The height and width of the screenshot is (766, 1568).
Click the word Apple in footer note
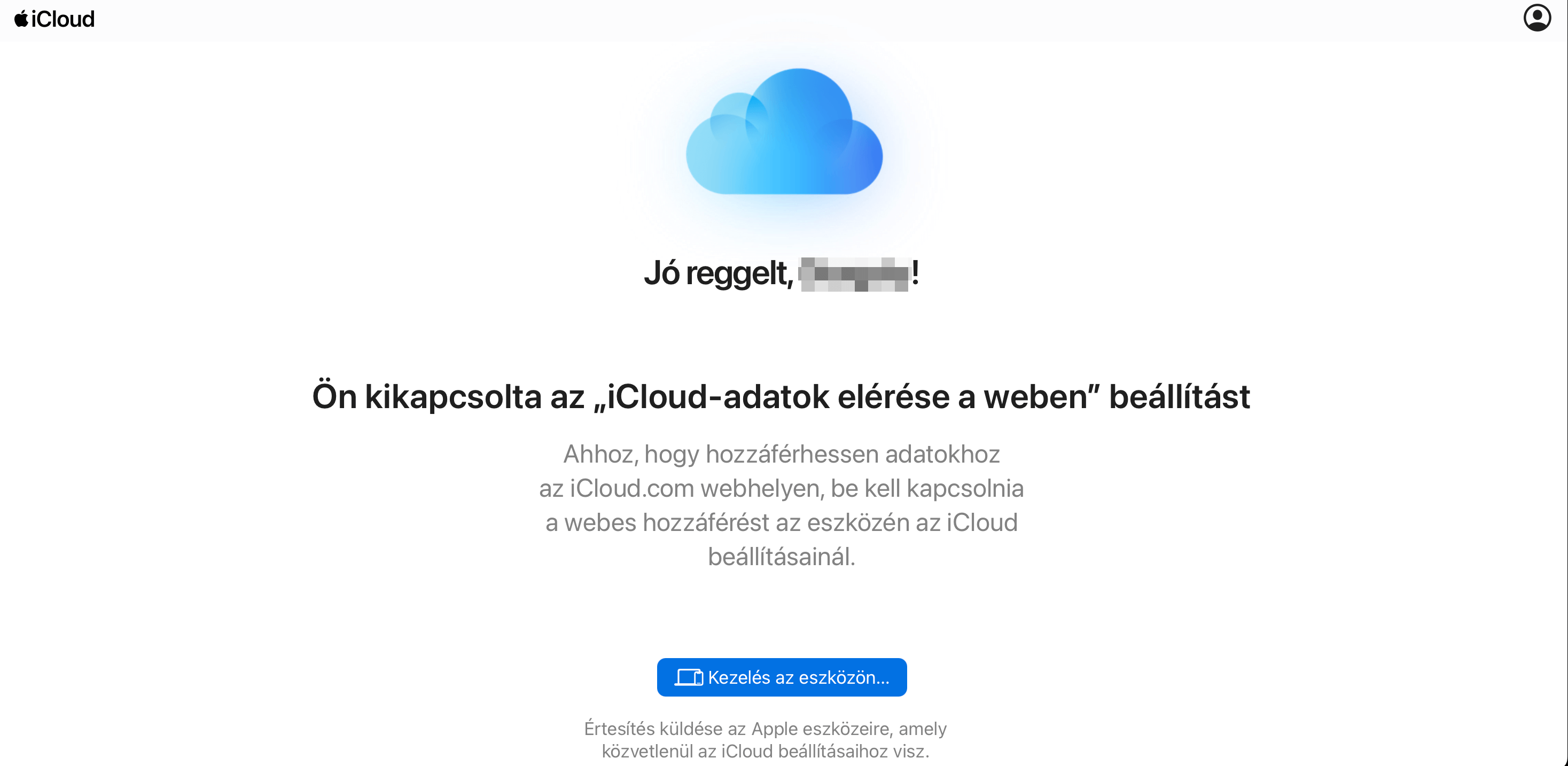click(774, 728)
